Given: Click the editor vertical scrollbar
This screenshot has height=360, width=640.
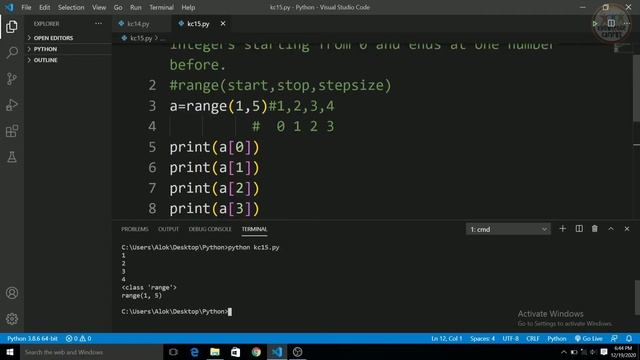Looking at the screenshot, I should (636, 88).
